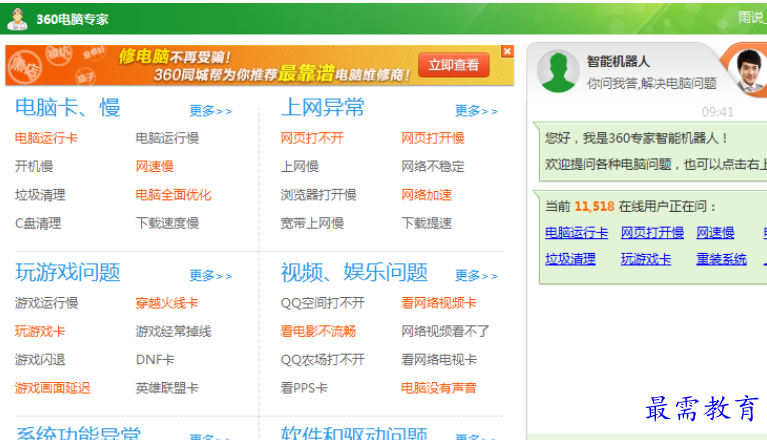Open the 玩游戏问题 category heading

68,272
